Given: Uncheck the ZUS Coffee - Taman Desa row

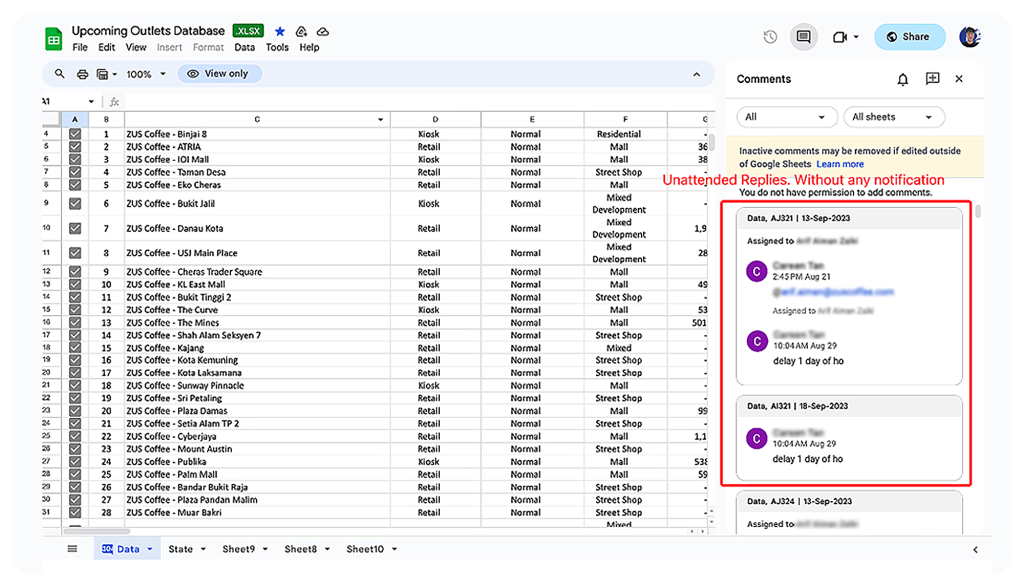Looking at the screenshot, I should coord(75,172).
